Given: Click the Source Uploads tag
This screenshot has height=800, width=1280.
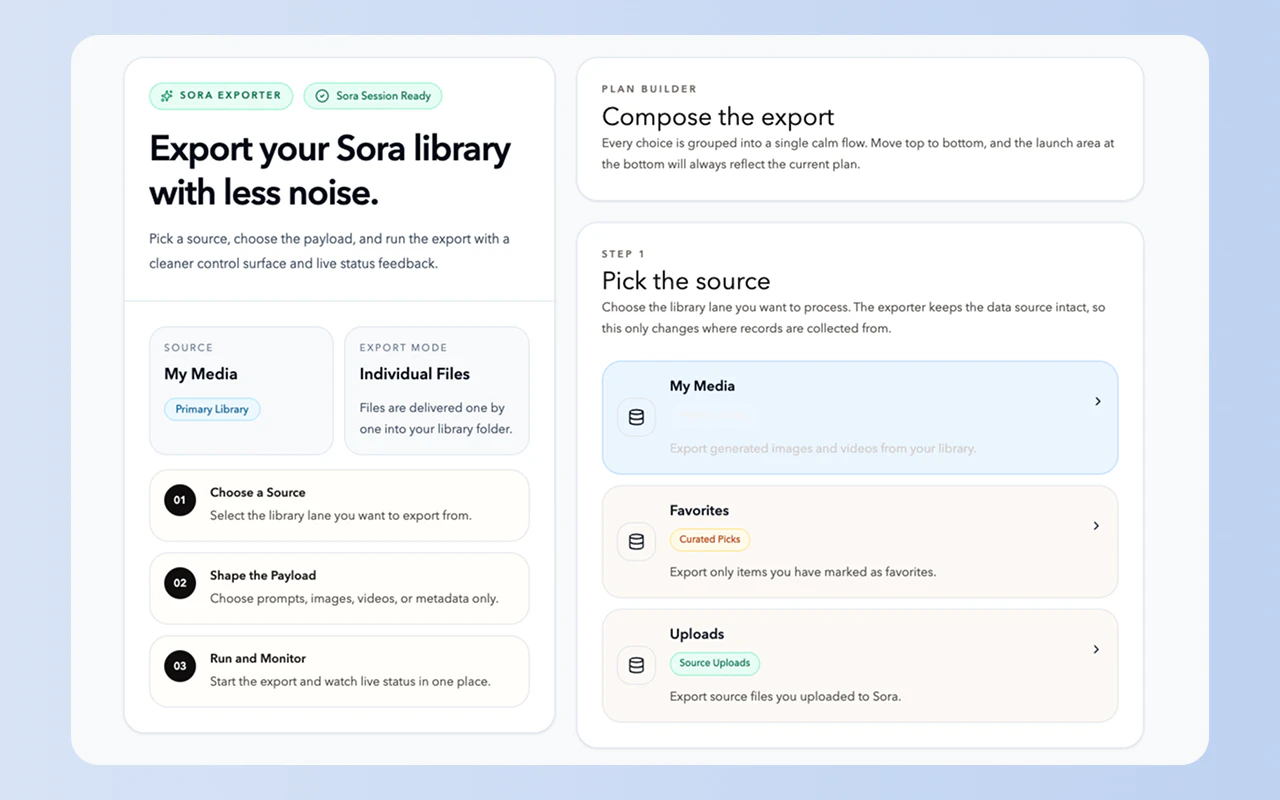Looking at the screenshot, I should click(715, 663).
